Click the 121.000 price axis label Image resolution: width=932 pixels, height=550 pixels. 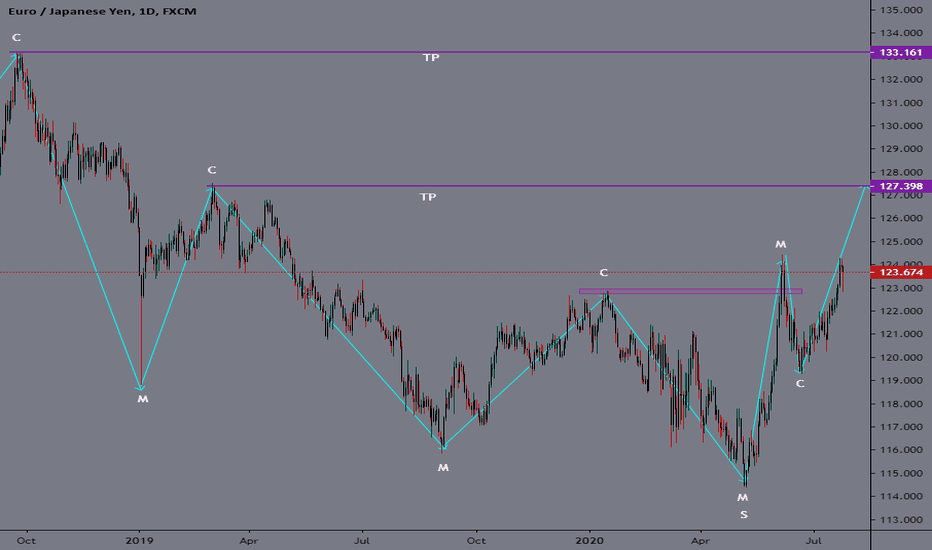click(901, 334)
